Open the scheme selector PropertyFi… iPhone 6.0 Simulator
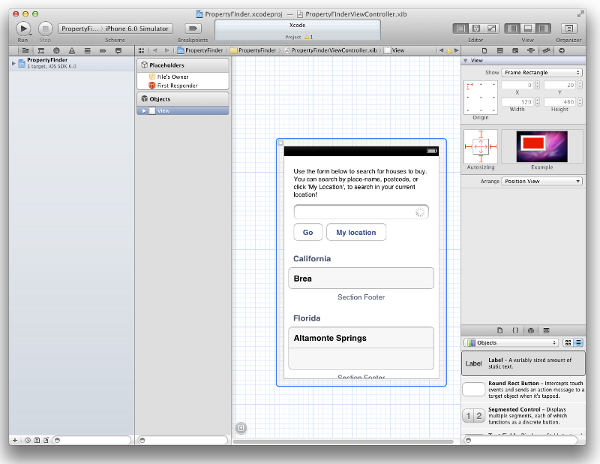 point(115,28)
